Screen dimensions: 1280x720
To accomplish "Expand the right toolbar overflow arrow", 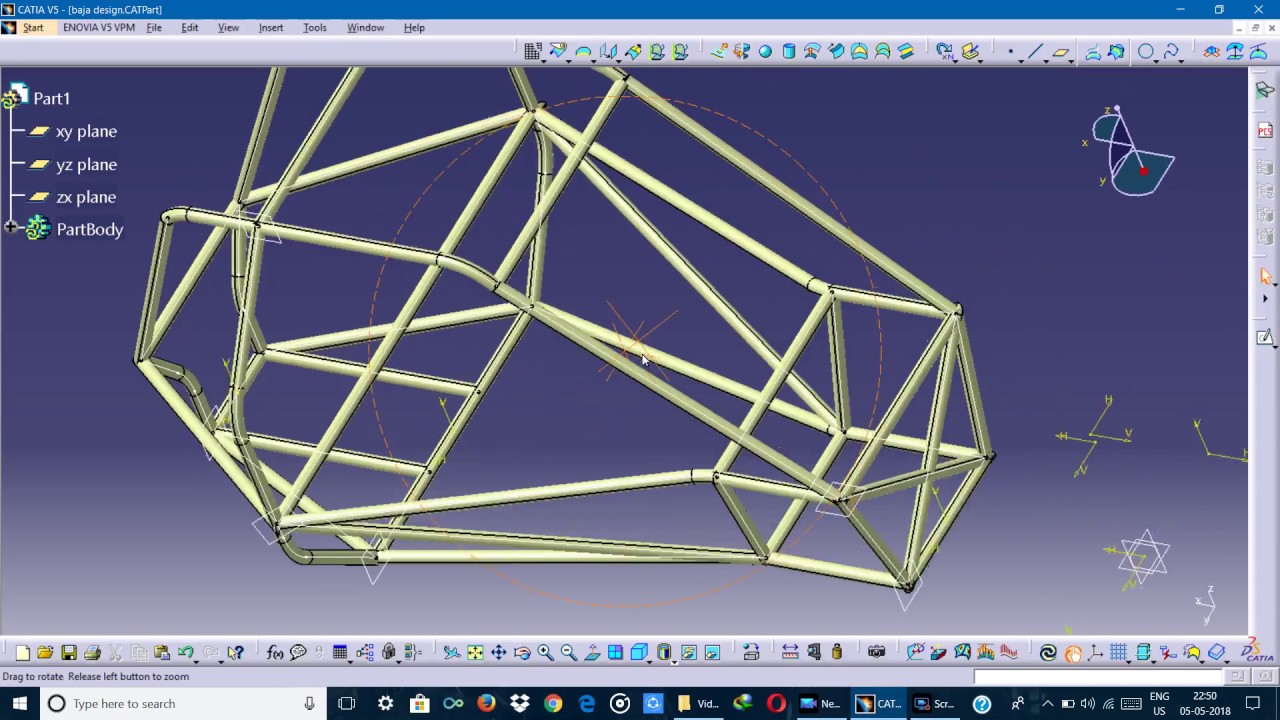I will point(1265,298).
